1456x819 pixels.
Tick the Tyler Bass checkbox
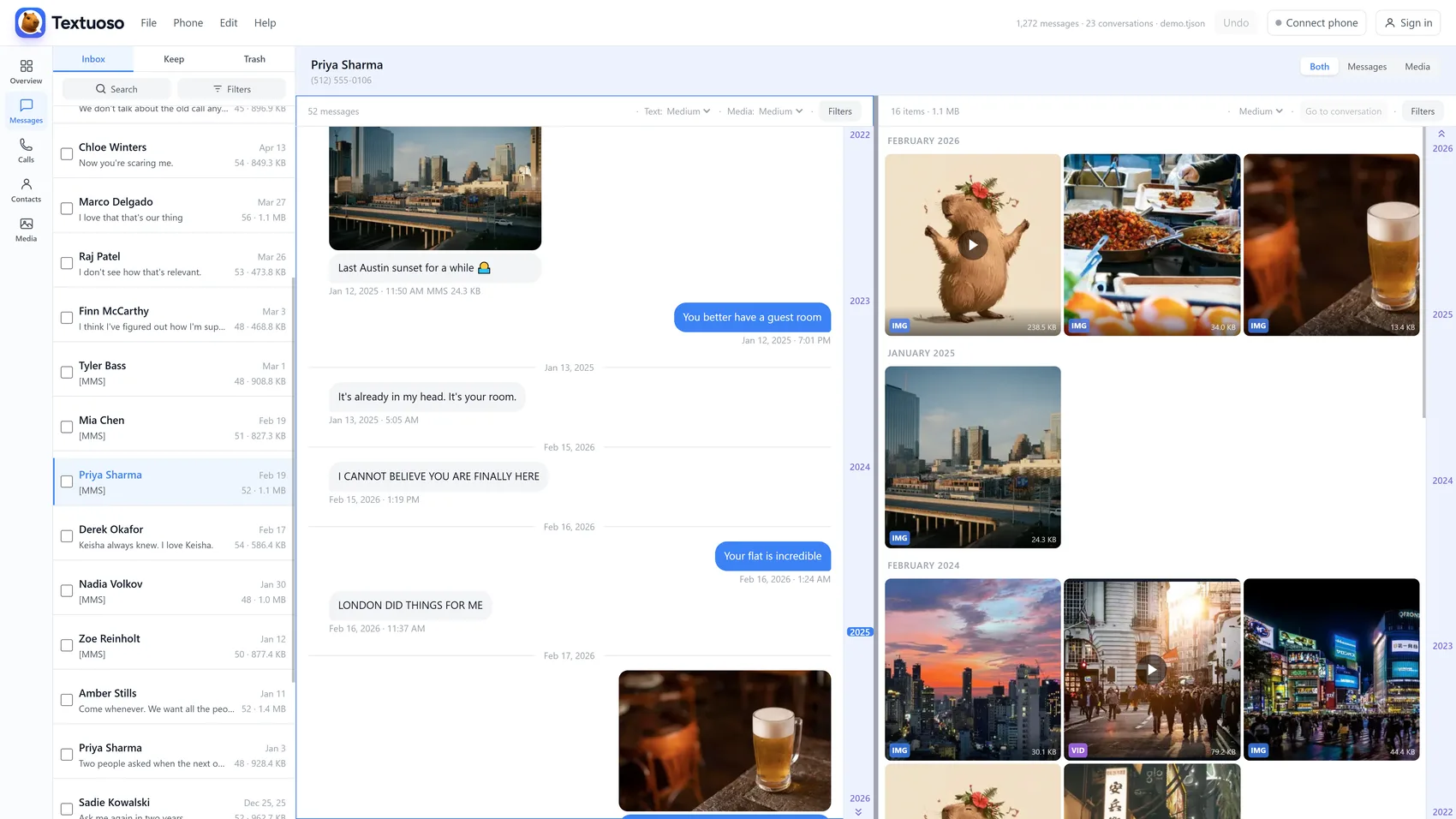pyautogui.click(x=67, y=373)
